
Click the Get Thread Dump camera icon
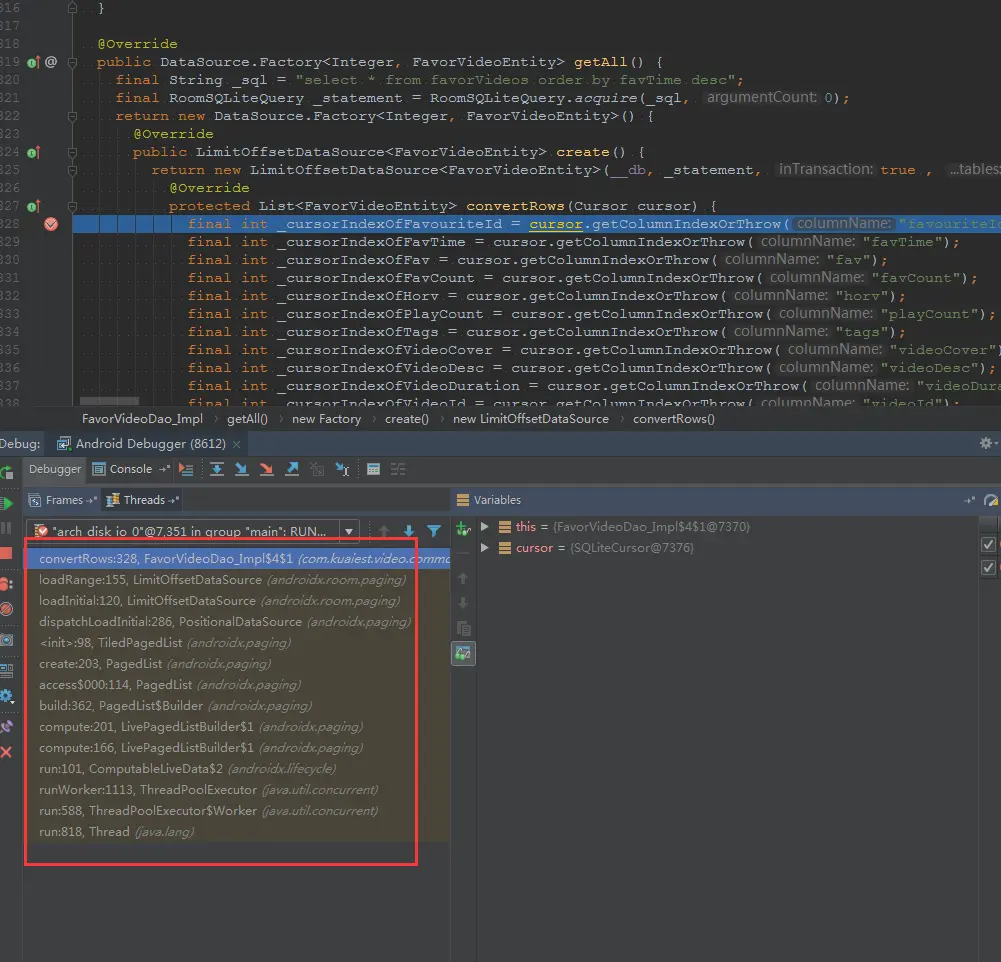[6, 640]
